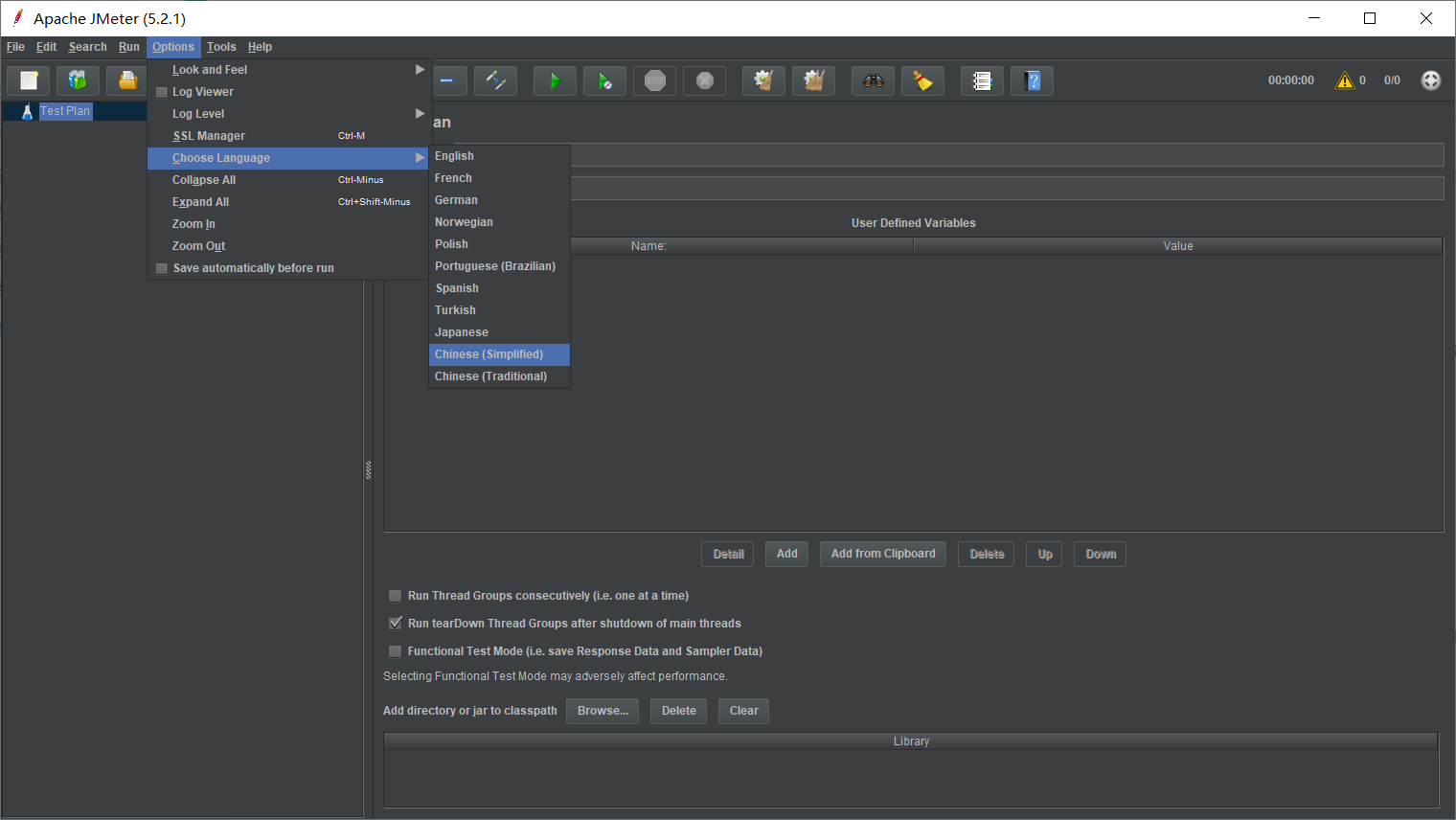
Task: Click the New test plan icon
Action: 29,80
